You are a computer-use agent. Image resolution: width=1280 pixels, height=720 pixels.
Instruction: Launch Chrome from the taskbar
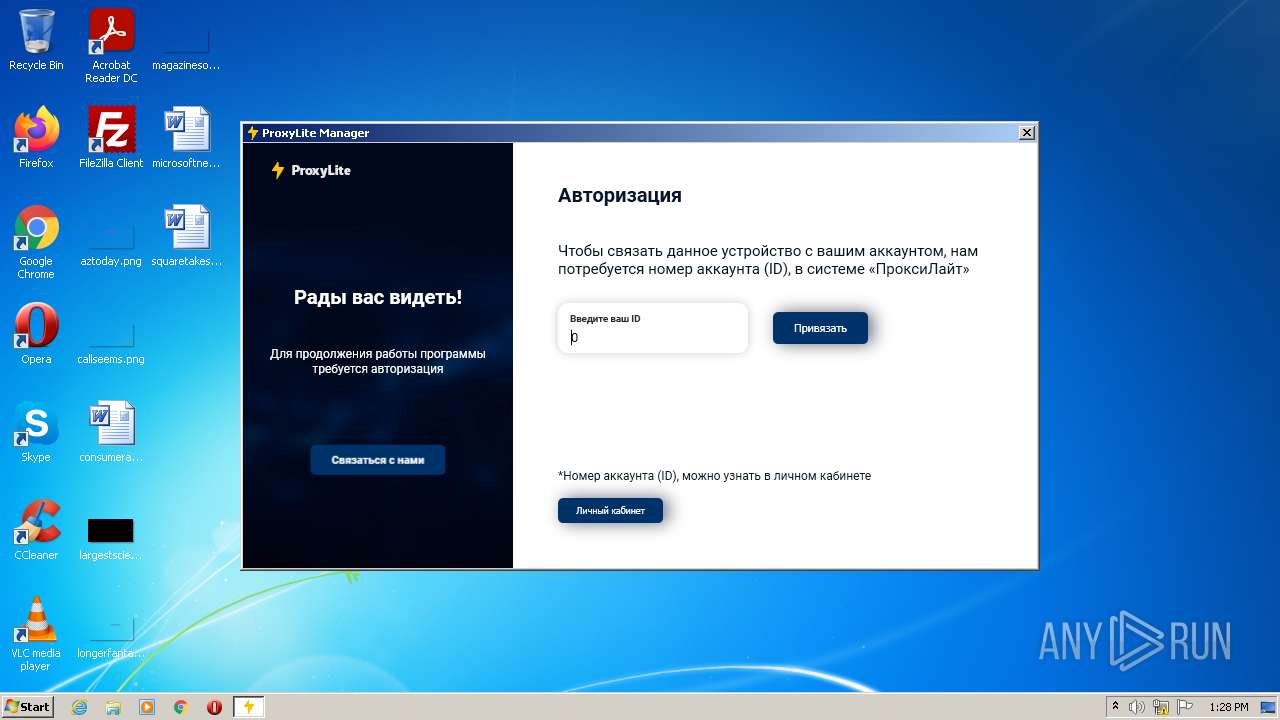coord(181,707)
